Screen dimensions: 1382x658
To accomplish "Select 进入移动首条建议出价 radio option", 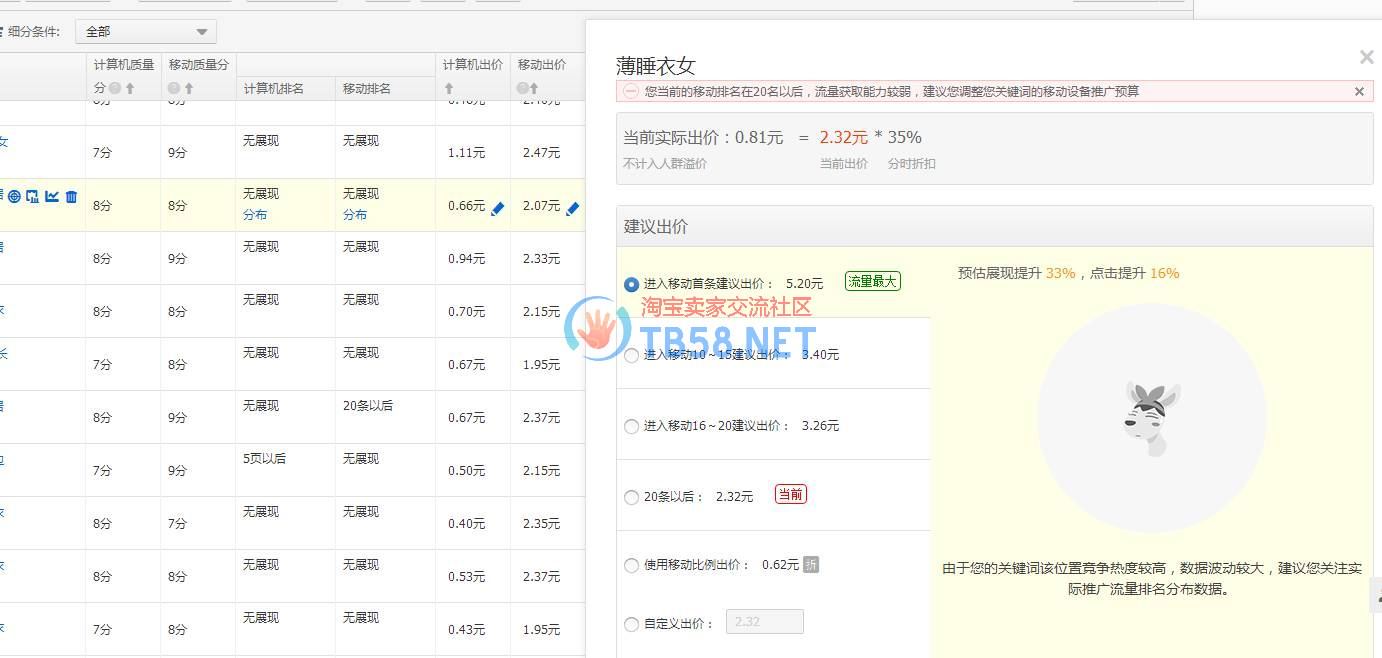I will (x=631, y=284).
